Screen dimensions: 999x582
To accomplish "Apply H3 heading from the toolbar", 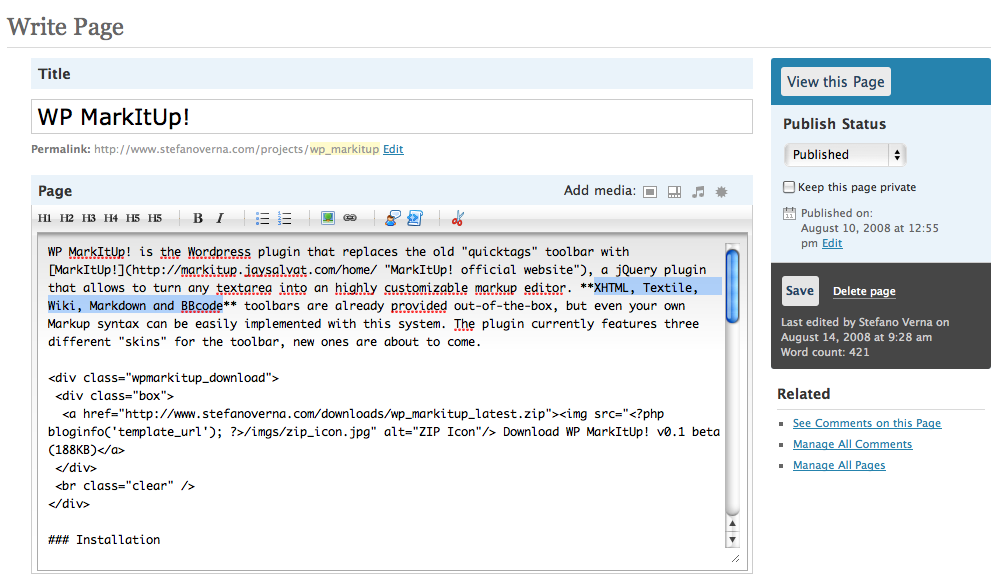I will 89,218.
